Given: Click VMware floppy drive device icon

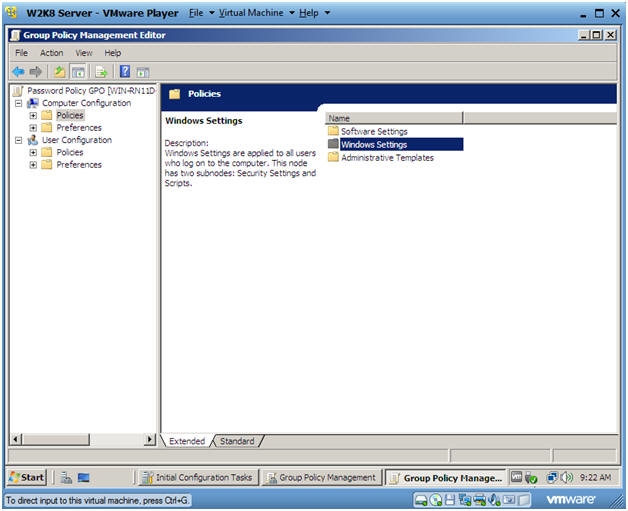Looking at the screenshot, I should [x=450, y=500].
